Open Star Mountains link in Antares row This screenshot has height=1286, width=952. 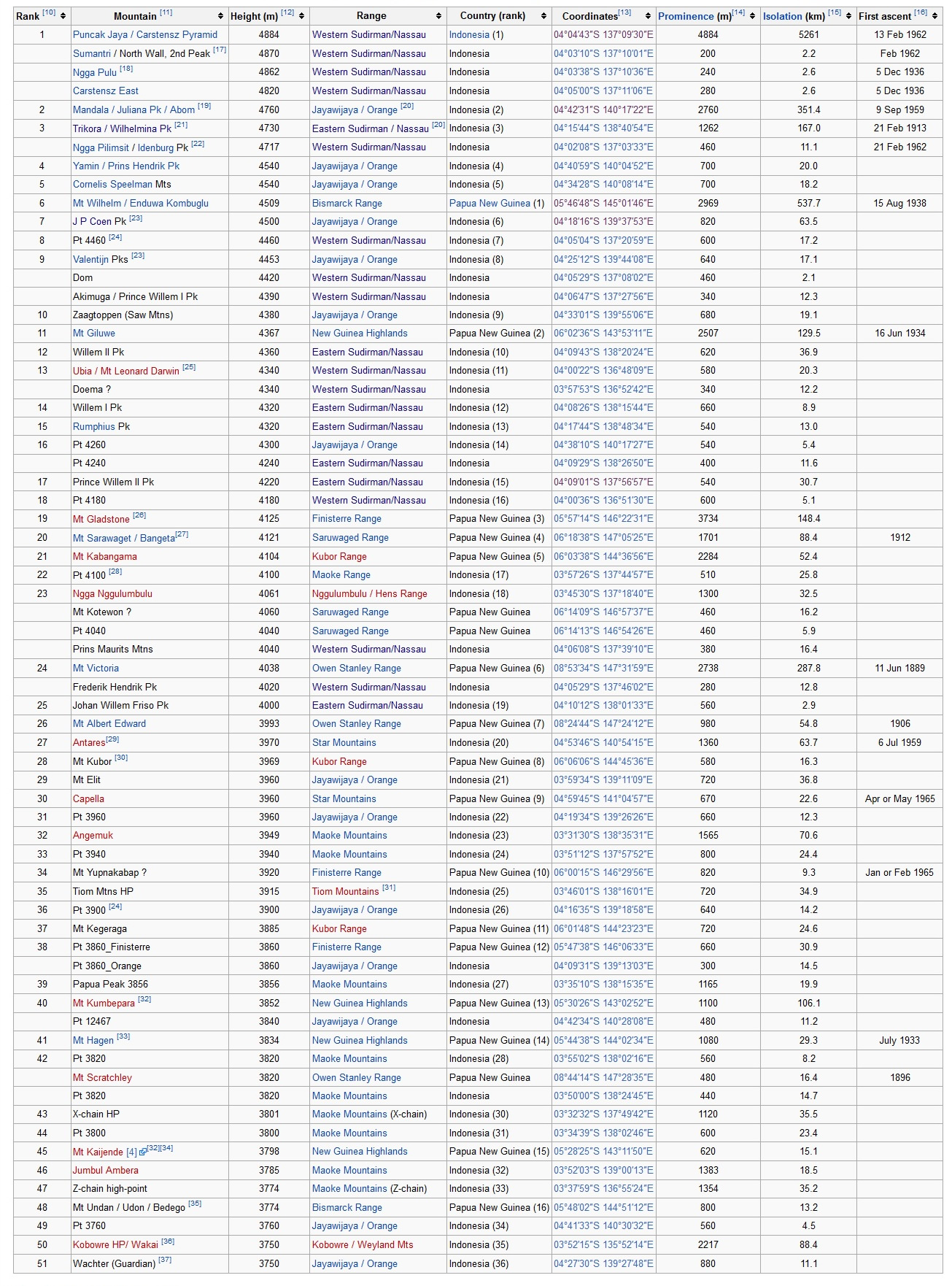coord(344,742)
